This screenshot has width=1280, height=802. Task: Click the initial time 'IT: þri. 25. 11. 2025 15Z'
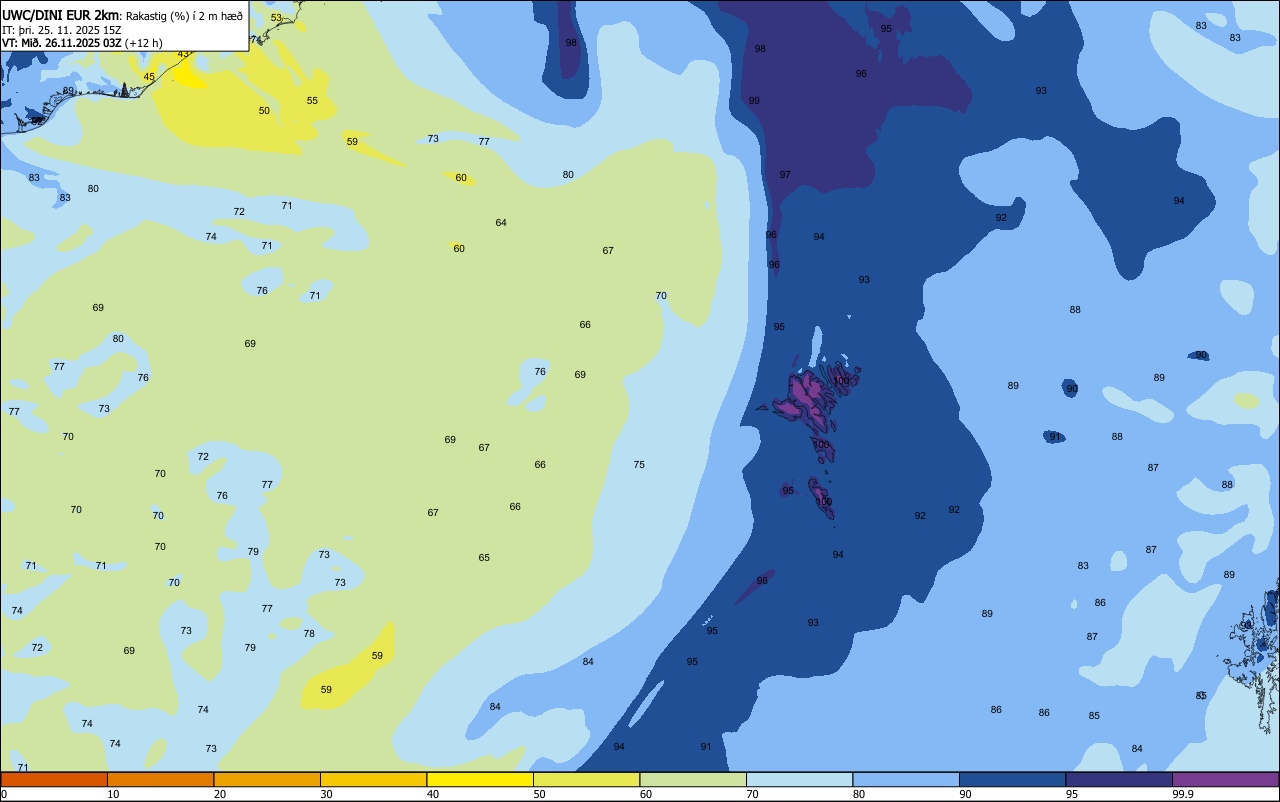point(62,30)
